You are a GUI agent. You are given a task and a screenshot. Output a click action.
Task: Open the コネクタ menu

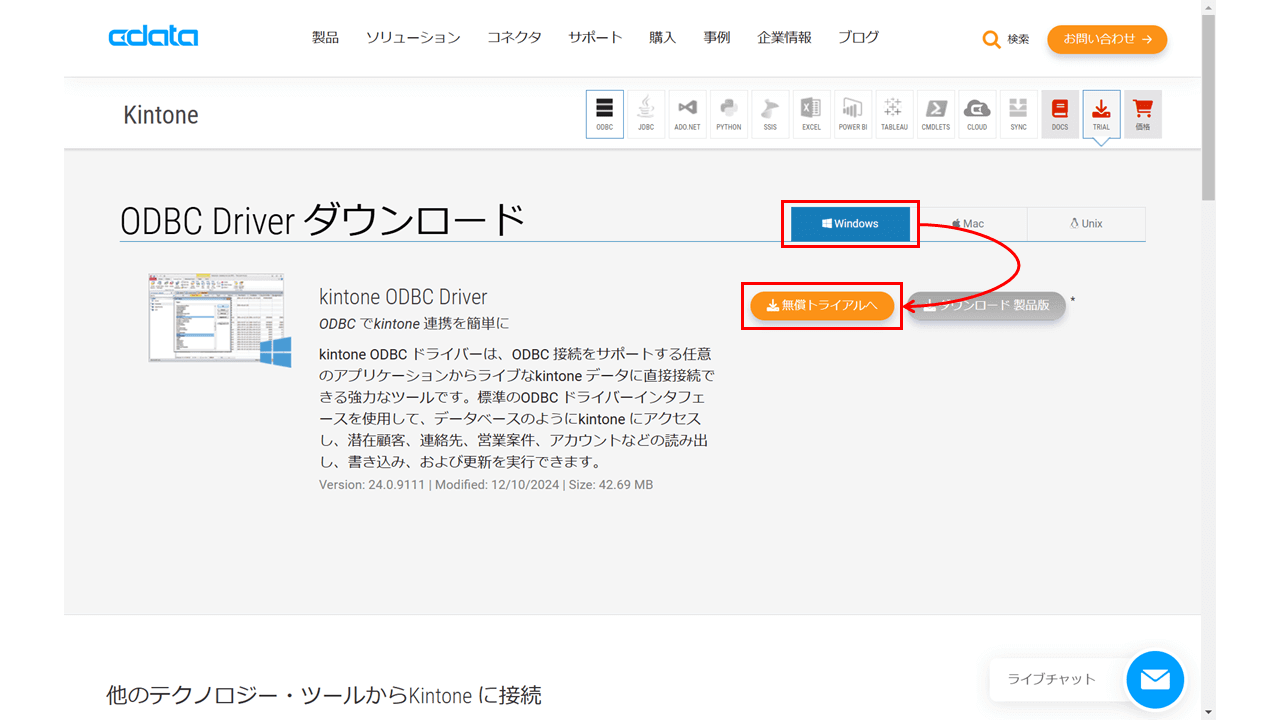(x=514, y=38)
